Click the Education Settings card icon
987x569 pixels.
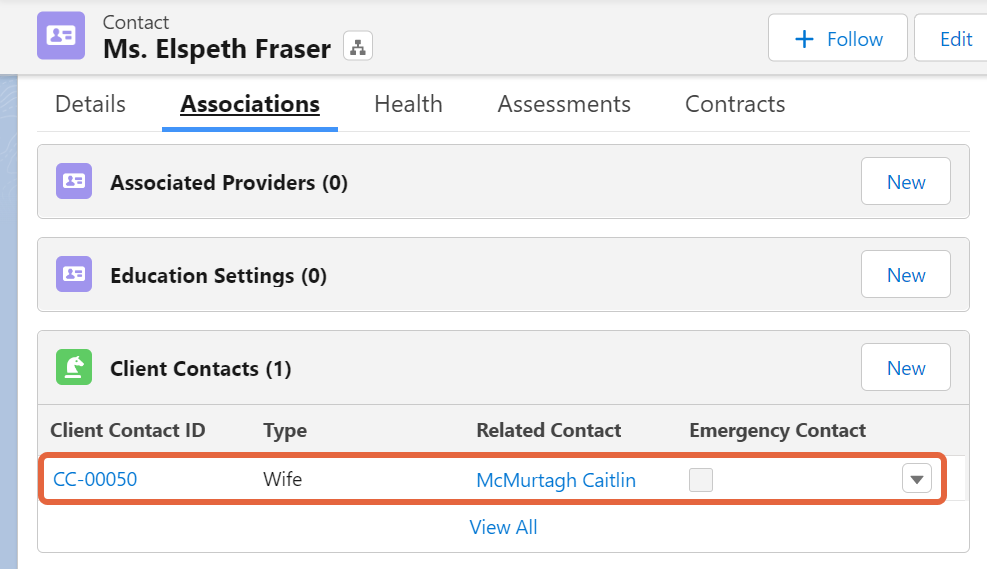click(x=74, y=274)
